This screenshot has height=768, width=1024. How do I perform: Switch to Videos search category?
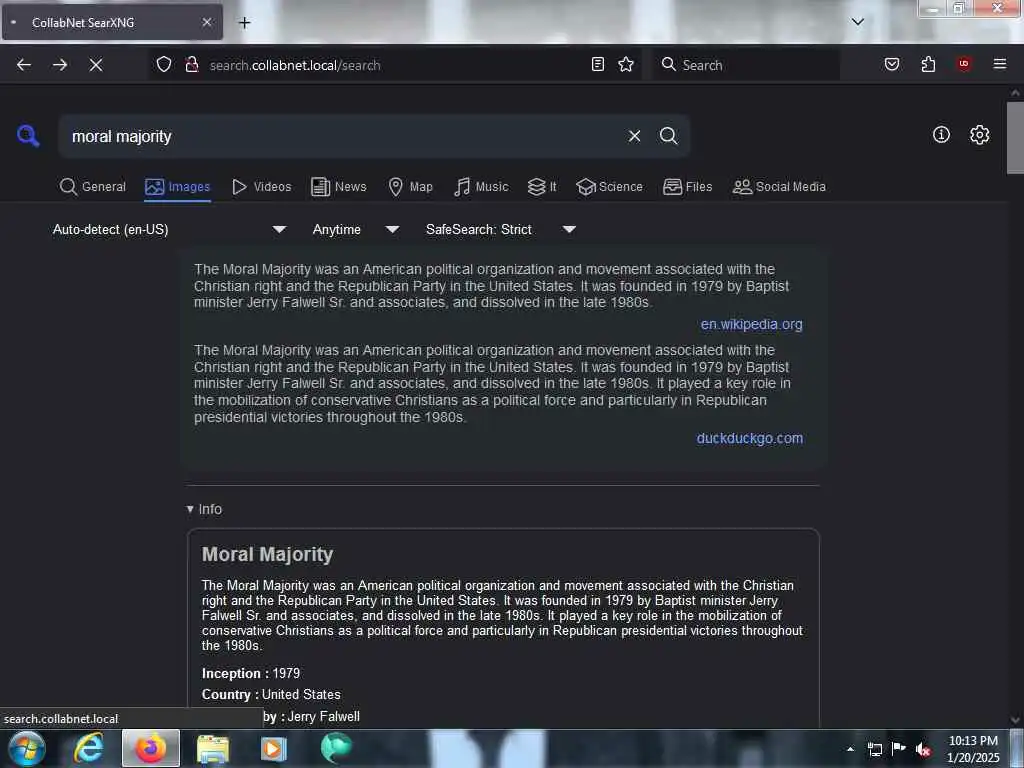(262, 187)
